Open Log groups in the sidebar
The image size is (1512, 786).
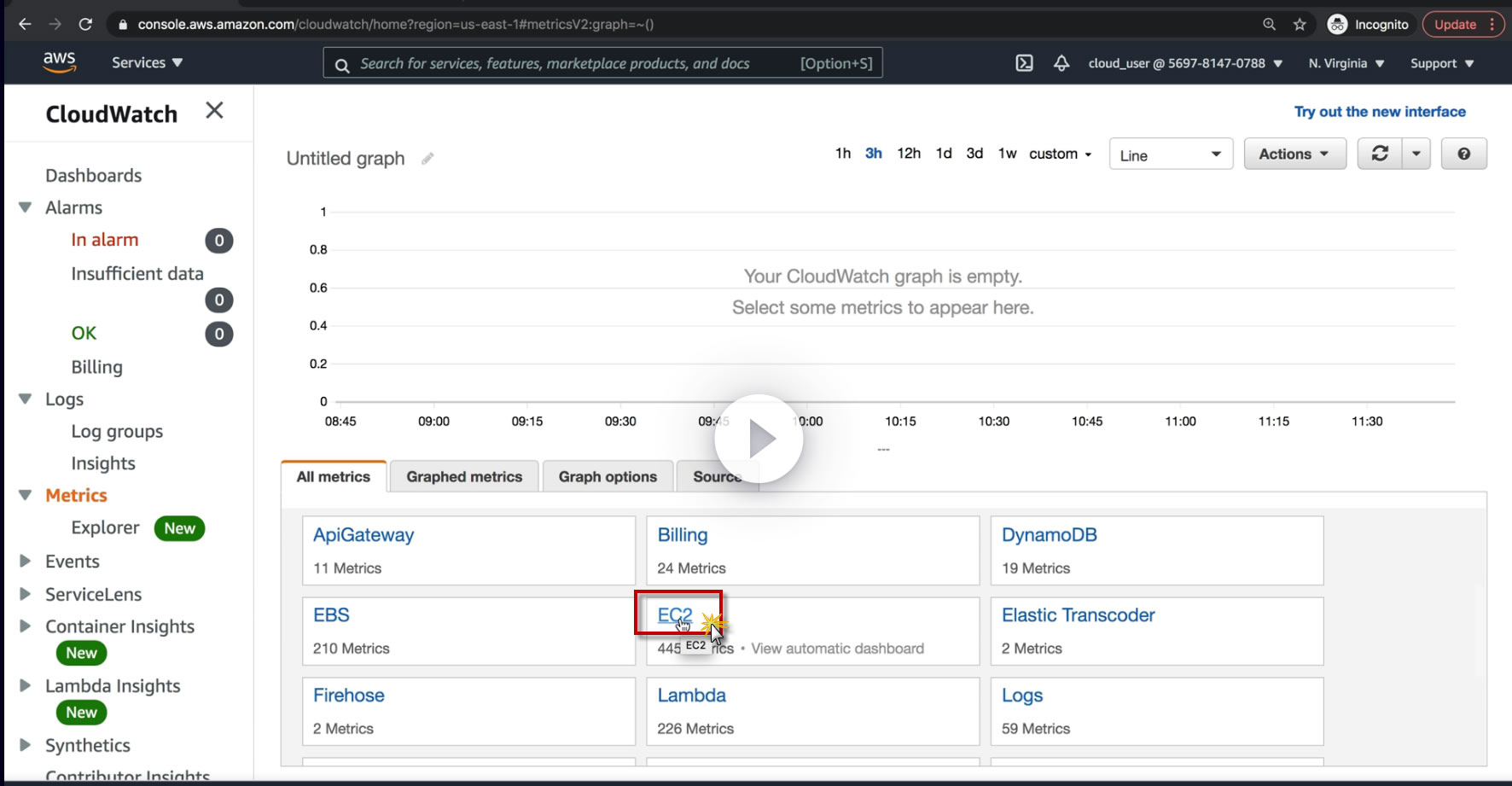(x=117, y=431)
